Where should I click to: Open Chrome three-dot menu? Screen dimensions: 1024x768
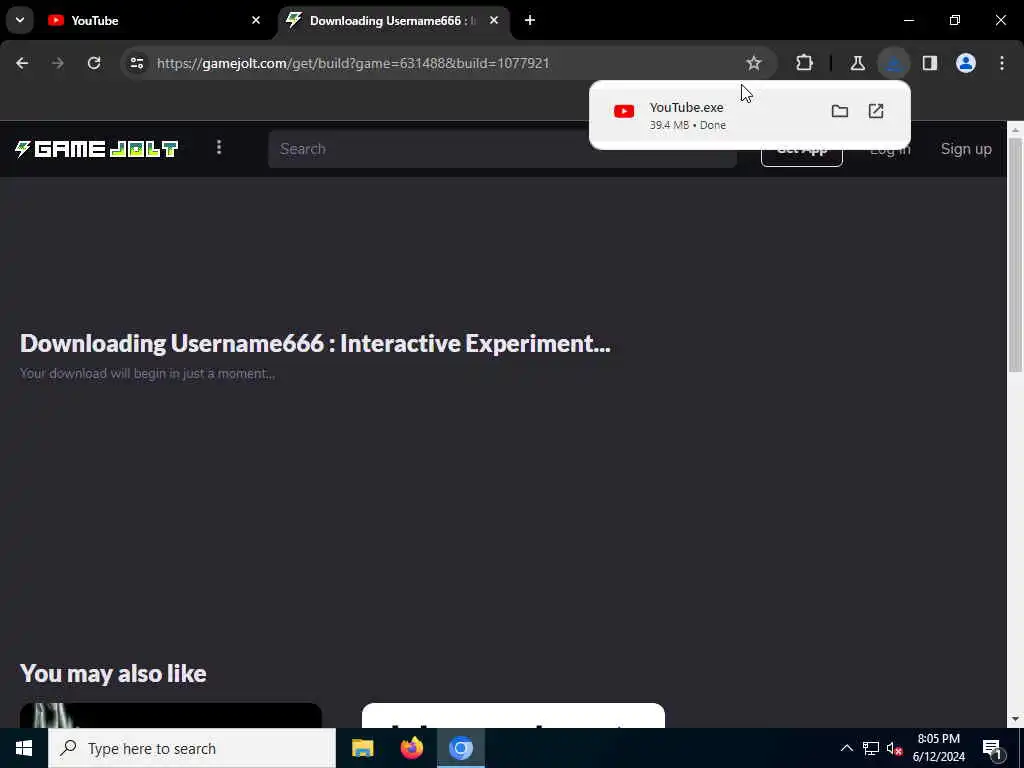1002,63
